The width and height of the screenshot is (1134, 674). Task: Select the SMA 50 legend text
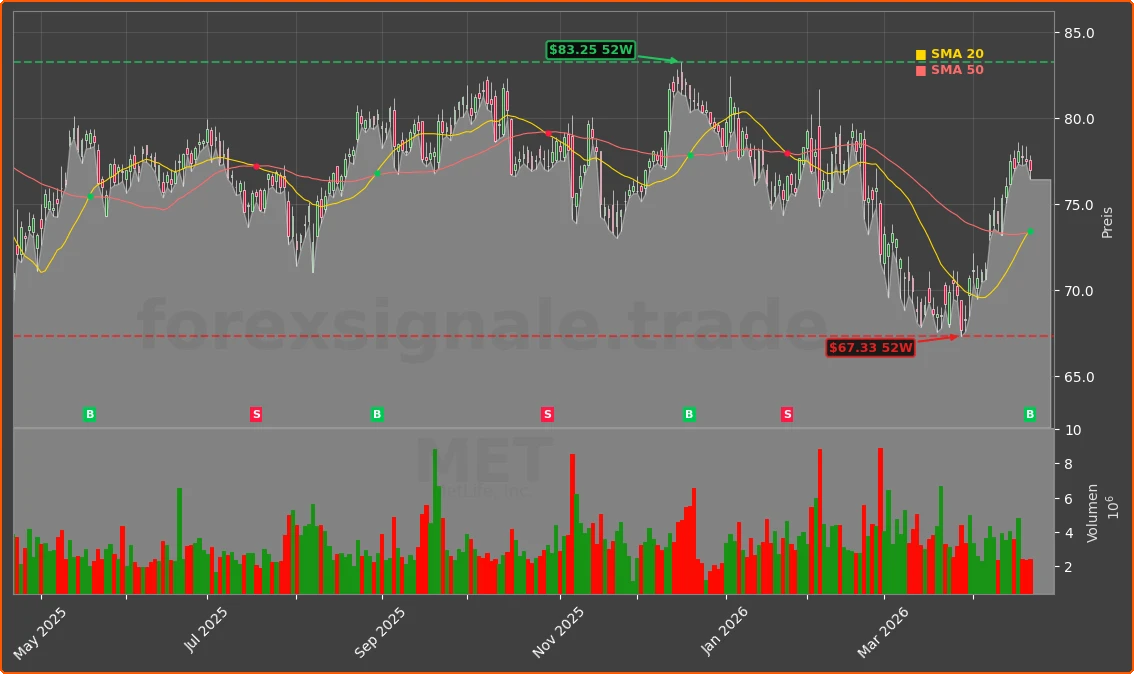click(x=957, y=70)
